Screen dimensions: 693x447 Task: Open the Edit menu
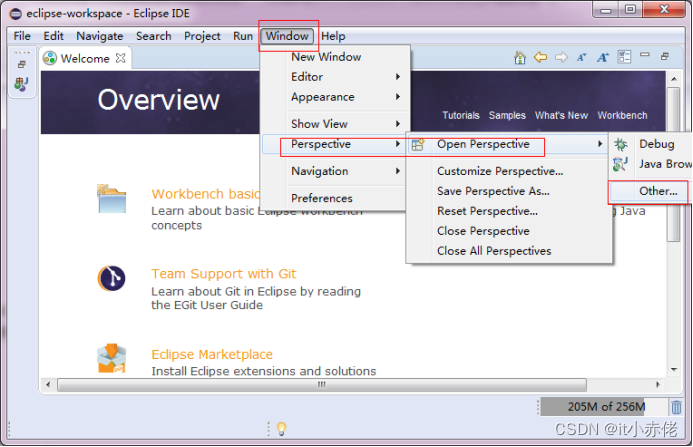click(x=53, y=36)
